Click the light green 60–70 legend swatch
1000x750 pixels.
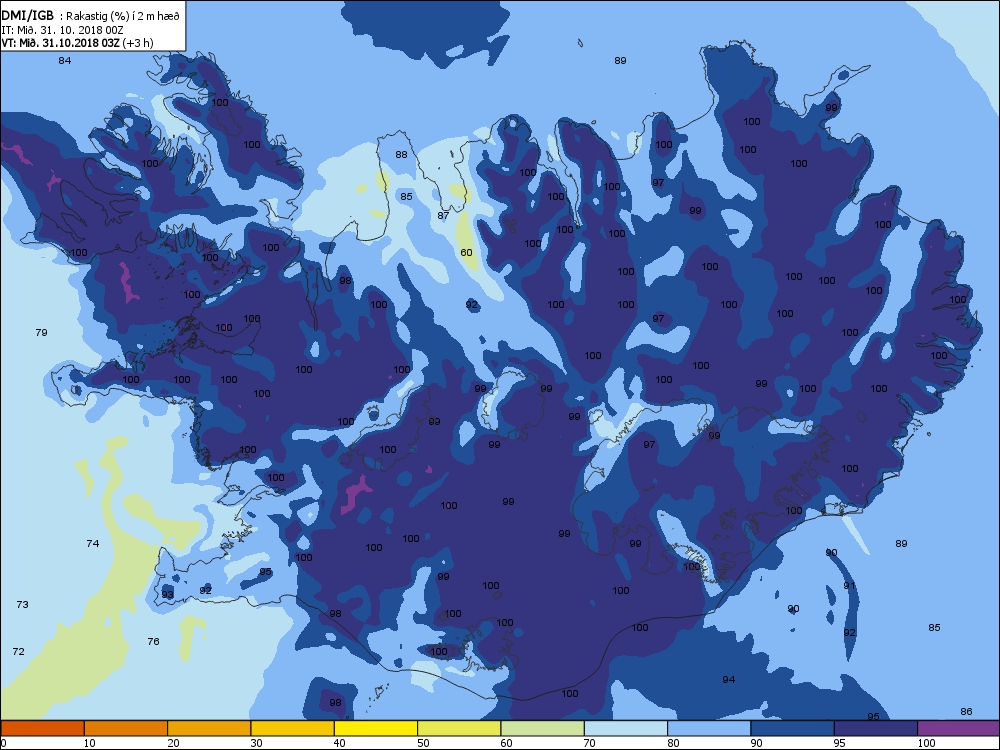(543, 728)
